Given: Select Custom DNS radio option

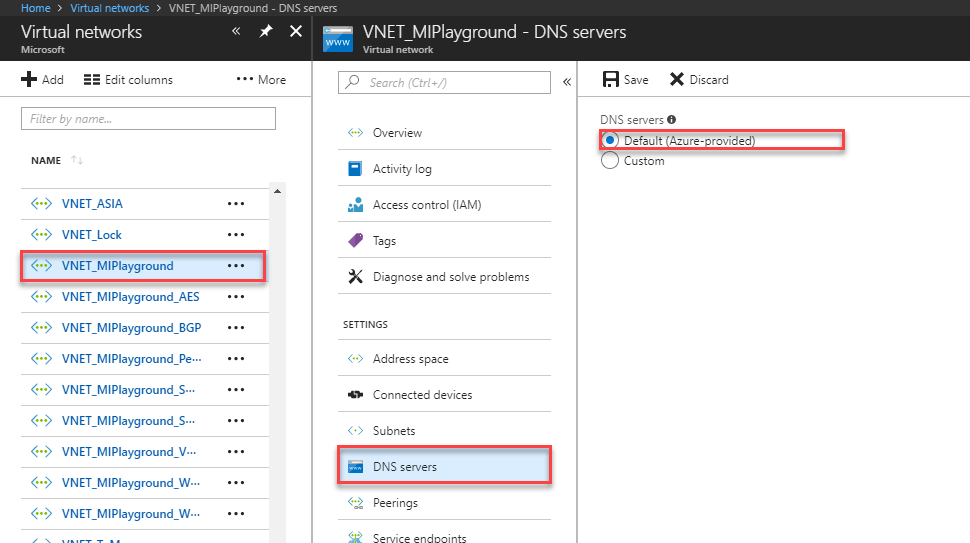Looking at the screenshot, I should (x=610, y=161).
